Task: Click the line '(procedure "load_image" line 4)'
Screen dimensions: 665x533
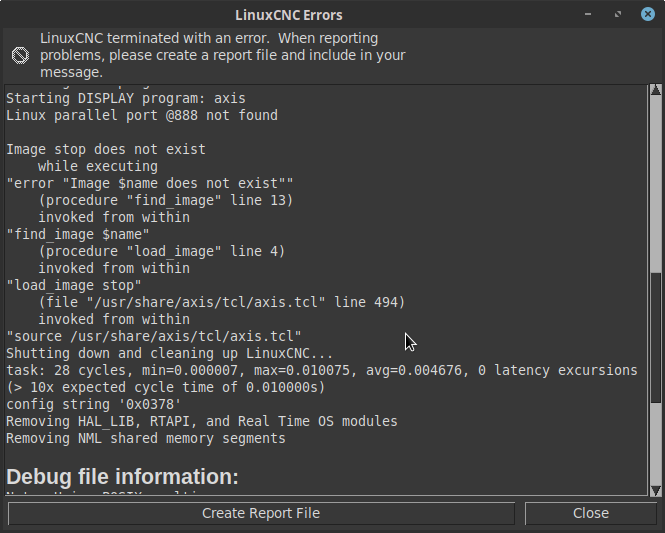Action: click(x=162, y=251)
